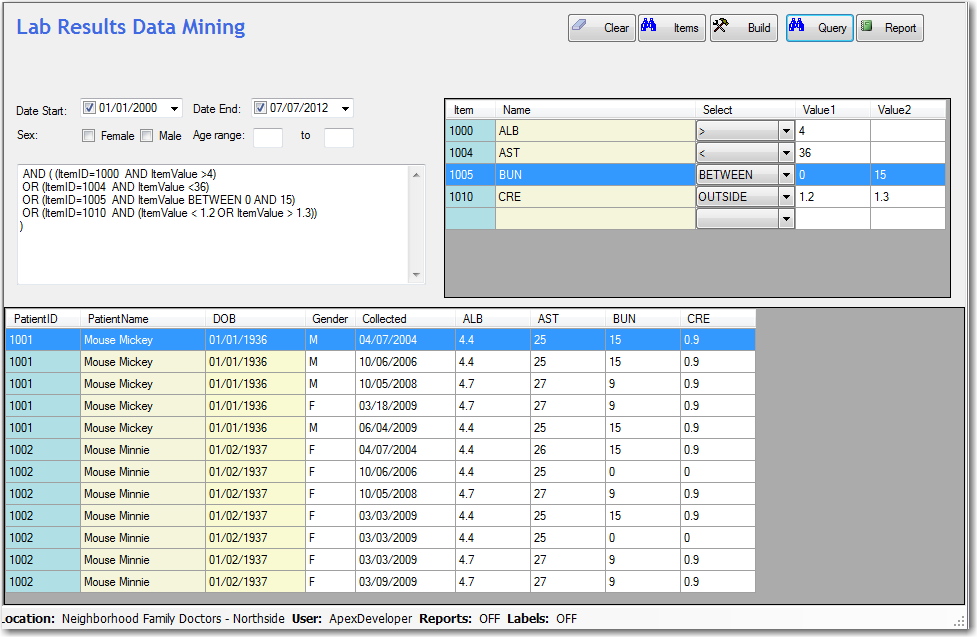Expand the BETWEEN dropdown in BUN row
Viewport: 977px width, 637px height.
pos(786,175)
